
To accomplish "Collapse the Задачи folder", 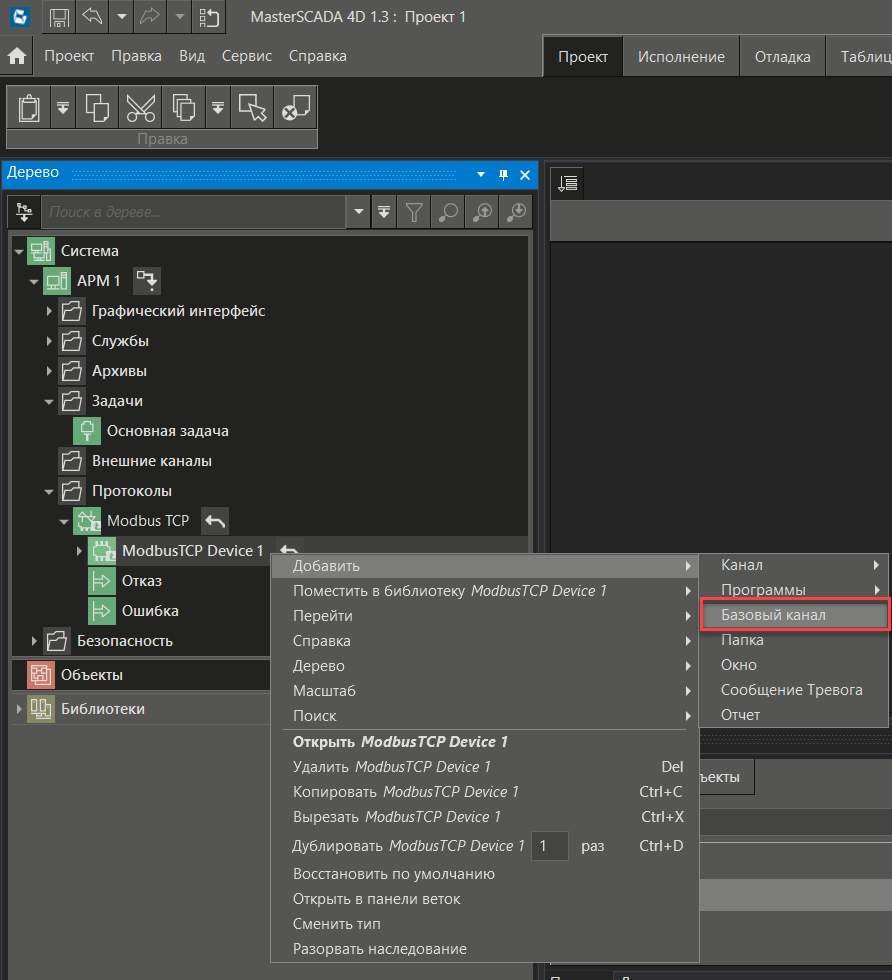I will (49, 402).
